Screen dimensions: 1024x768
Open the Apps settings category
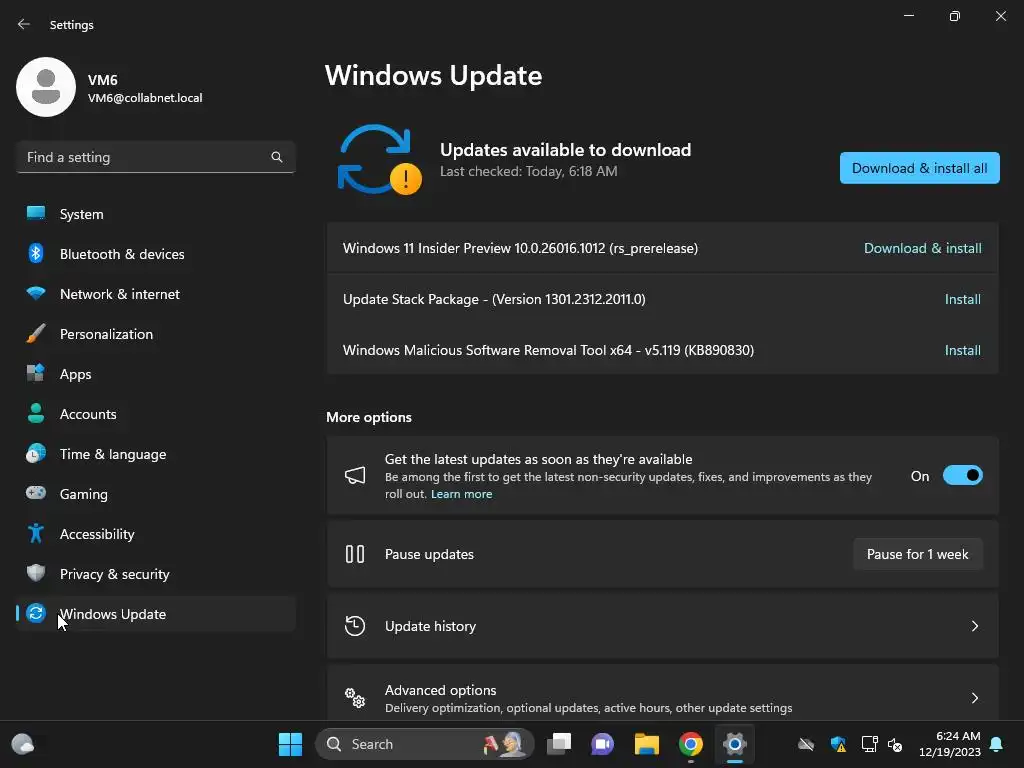pyautogui.click(x=156, y=374)
